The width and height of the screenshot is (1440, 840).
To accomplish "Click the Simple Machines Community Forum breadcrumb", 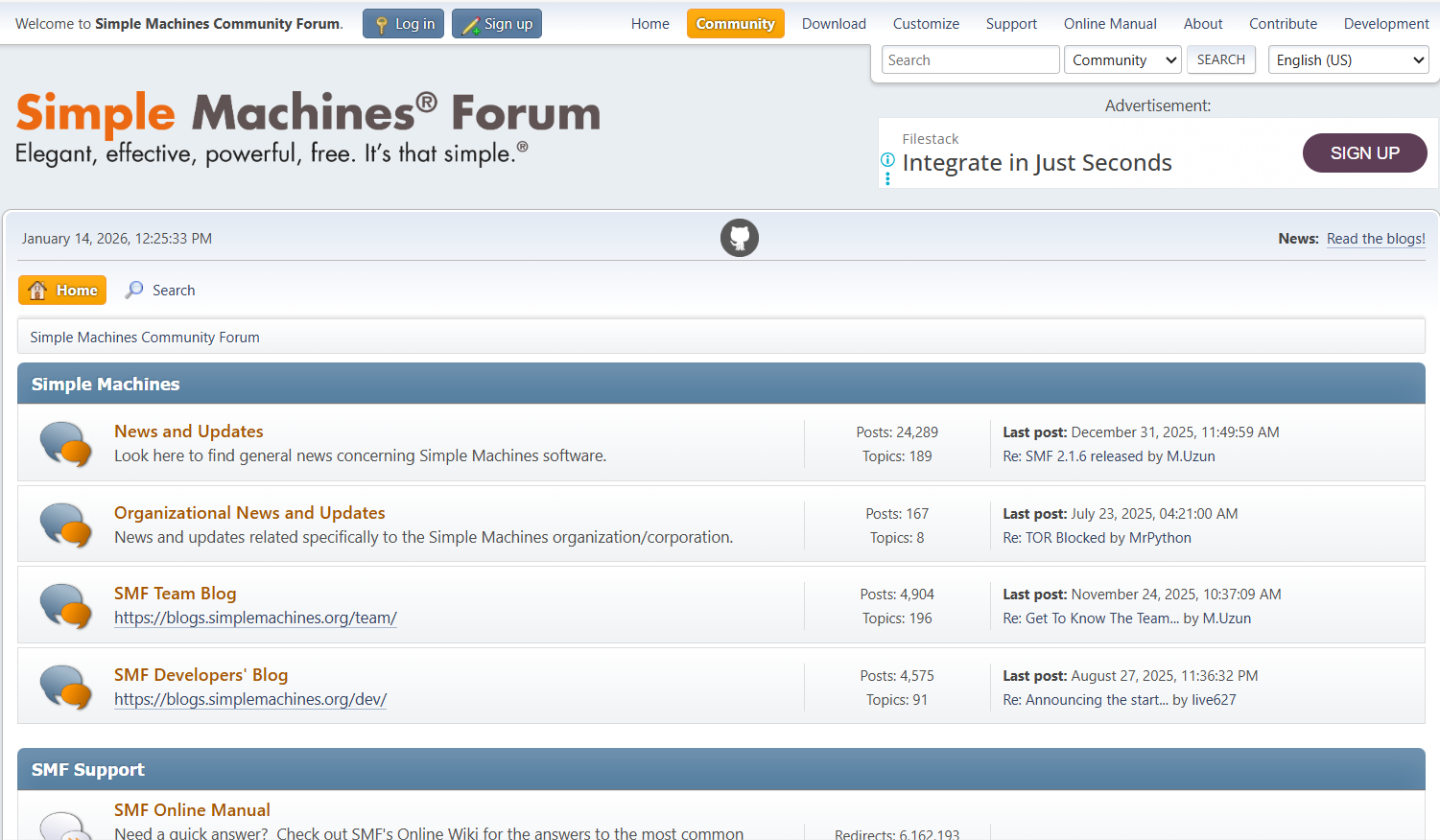I will (x=144, y=337).
